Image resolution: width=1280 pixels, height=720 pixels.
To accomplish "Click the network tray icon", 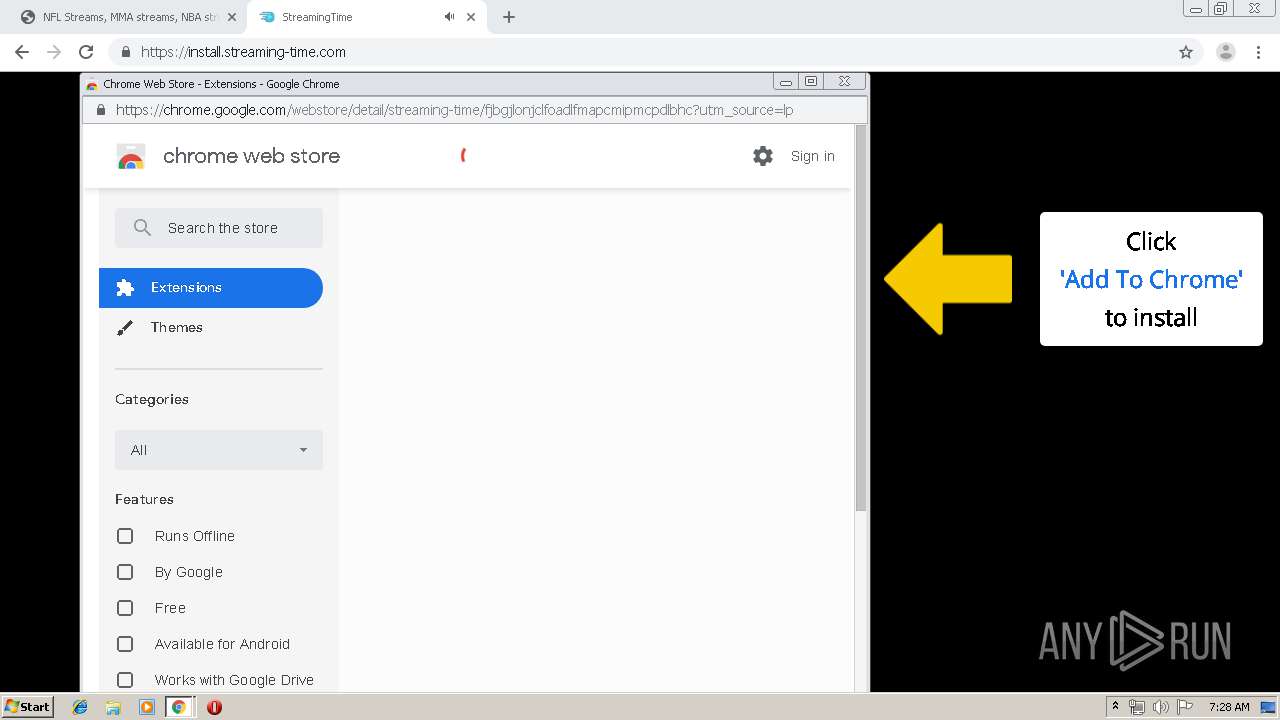I will click(1137, 707).
